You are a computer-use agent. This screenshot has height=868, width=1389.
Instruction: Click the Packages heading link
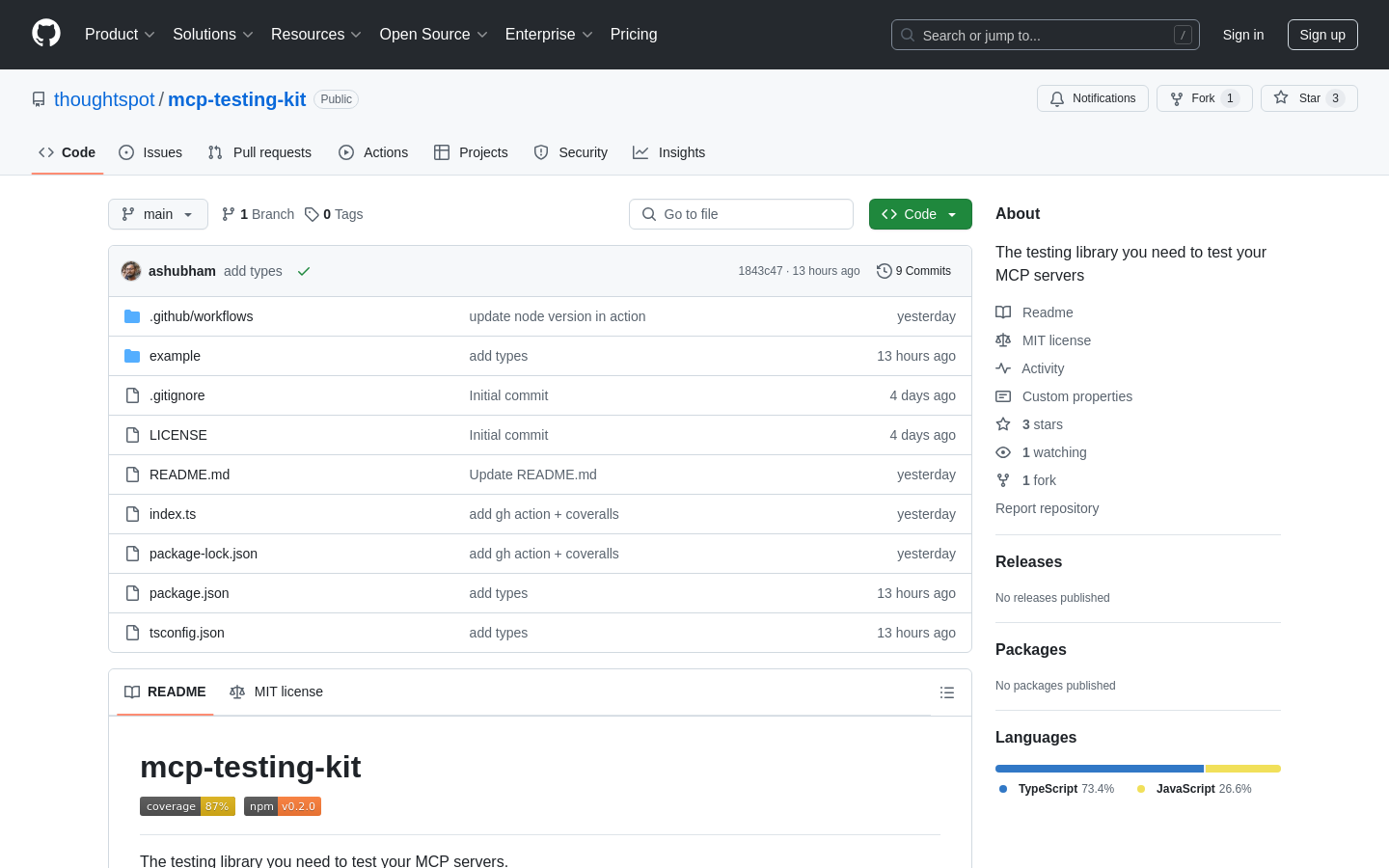point(1031,650)
